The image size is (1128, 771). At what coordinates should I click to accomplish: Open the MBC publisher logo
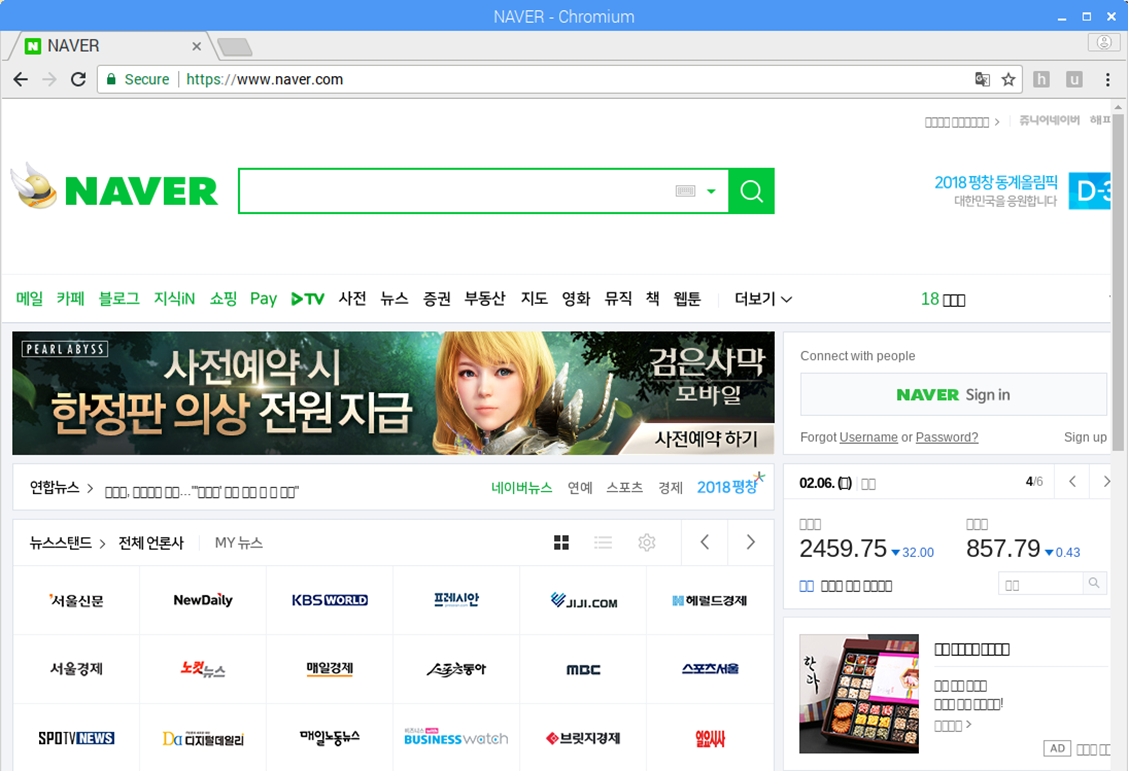[583, 669]
